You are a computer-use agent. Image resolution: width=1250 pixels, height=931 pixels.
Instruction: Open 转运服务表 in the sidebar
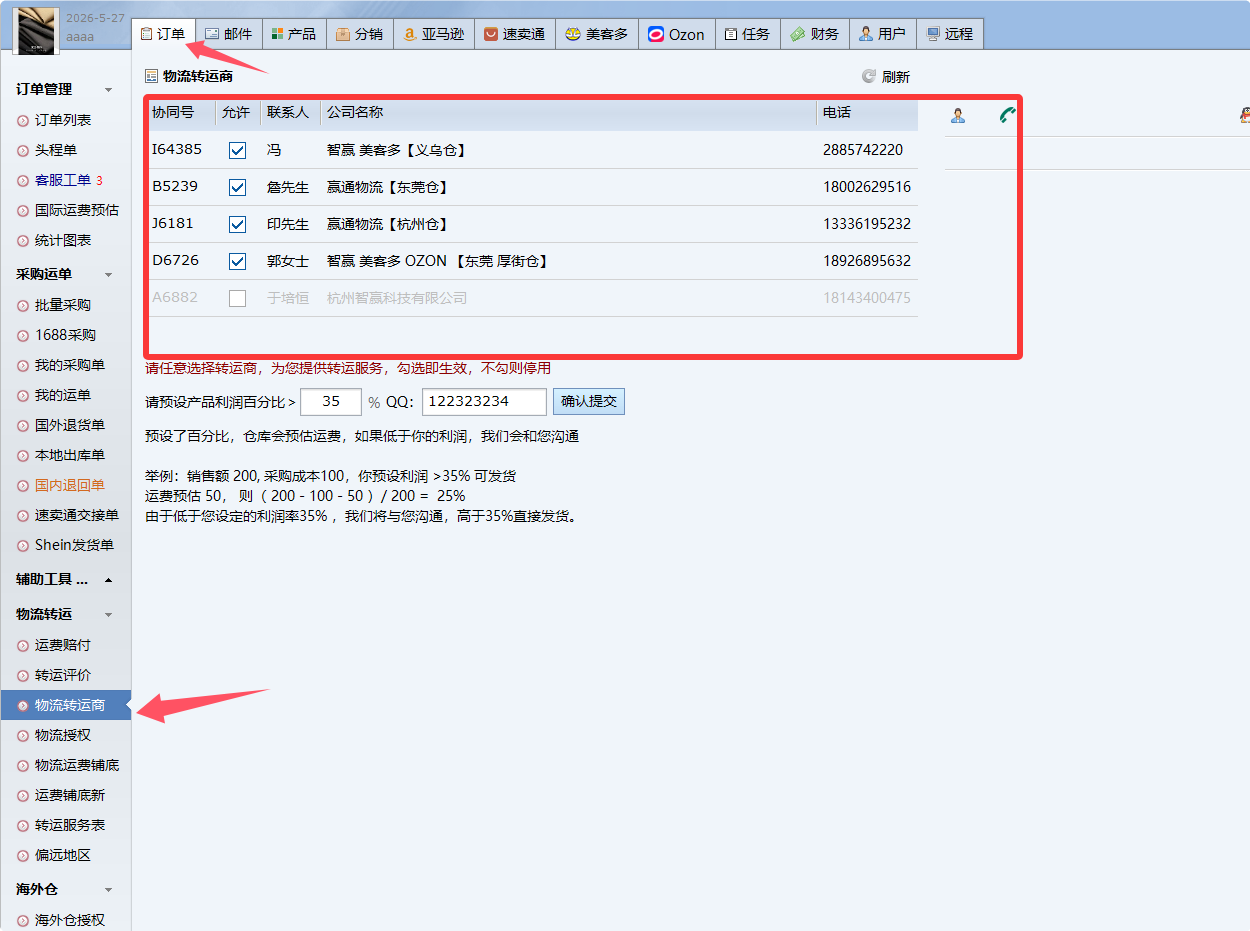pyautogui.click(x=70, y=825)
